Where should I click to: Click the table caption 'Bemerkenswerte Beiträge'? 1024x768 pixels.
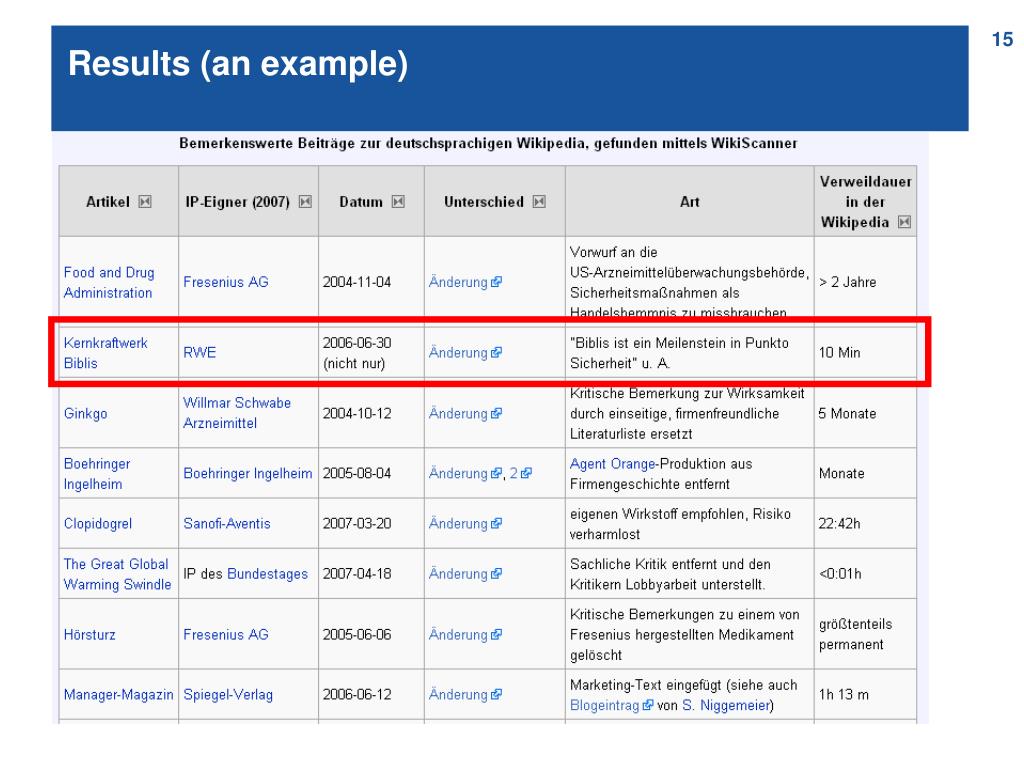[x=488, y=143]
